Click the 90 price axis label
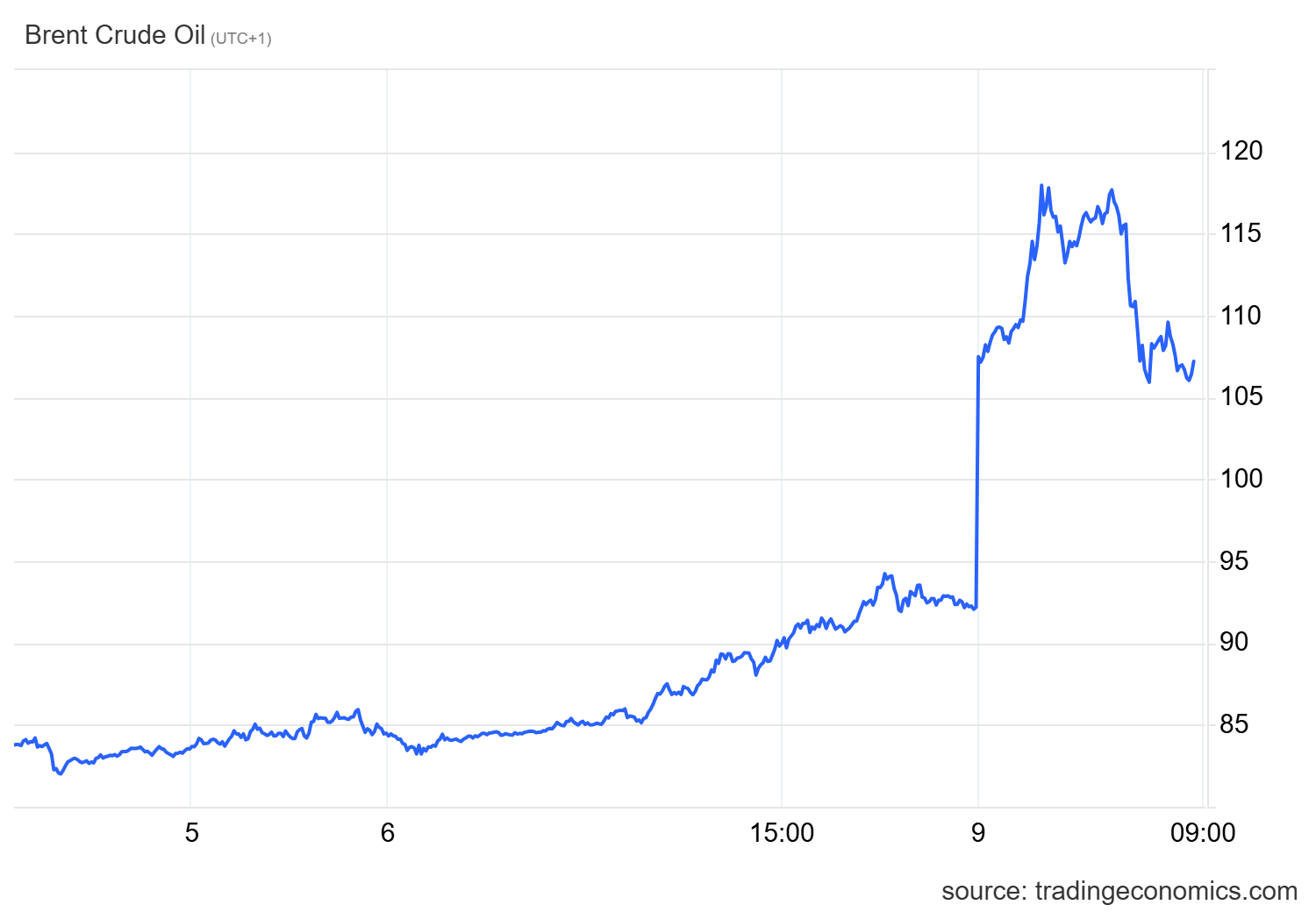This screenshot has height=912, width=1316. (x=1234, y=642)
